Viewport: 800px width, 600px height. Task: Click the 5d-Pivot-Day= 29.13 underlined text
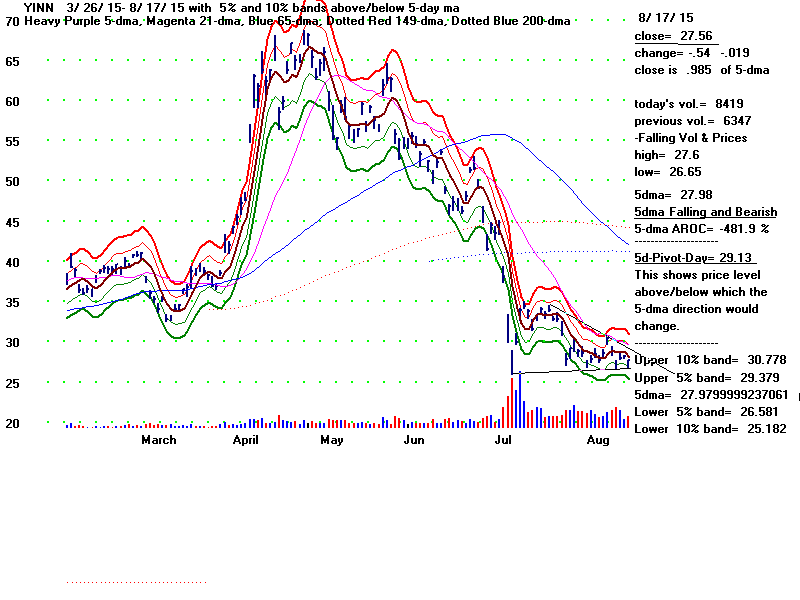695,257
